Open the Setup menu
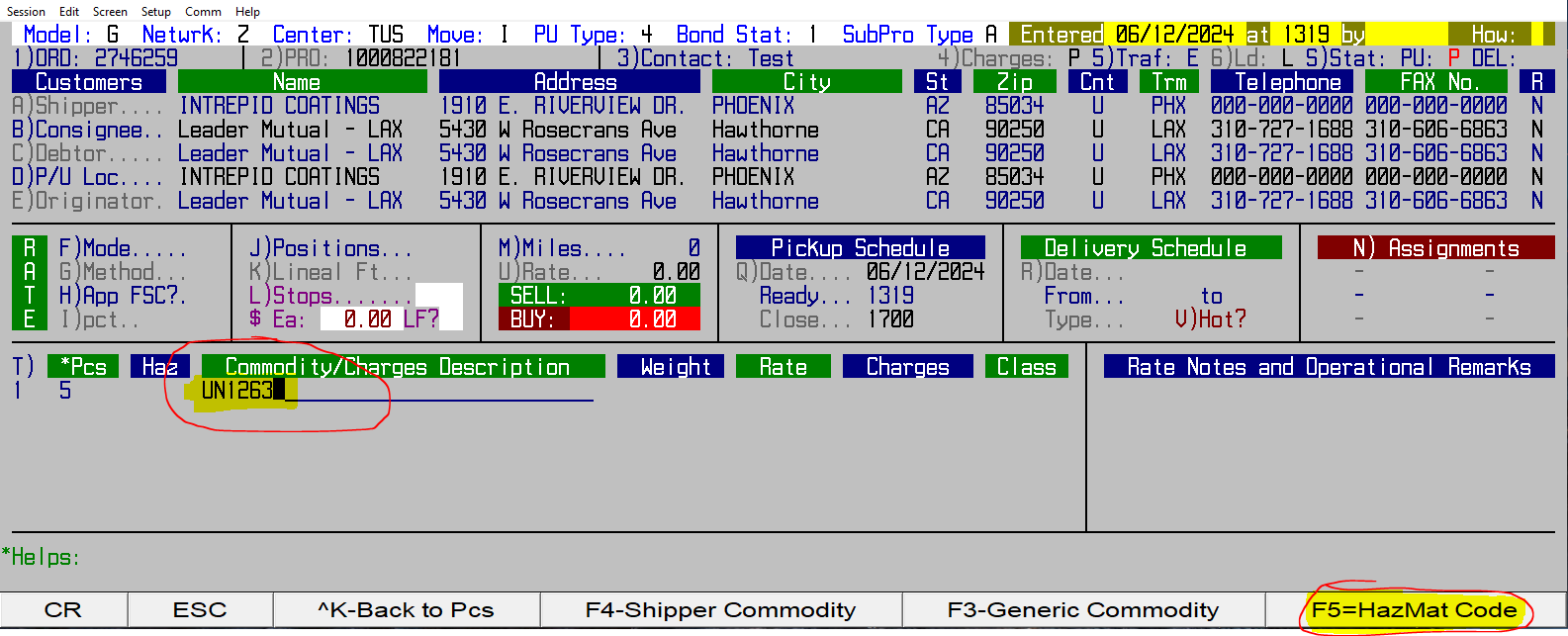Screen dimensions: 1568x636 tap(155, 11)
